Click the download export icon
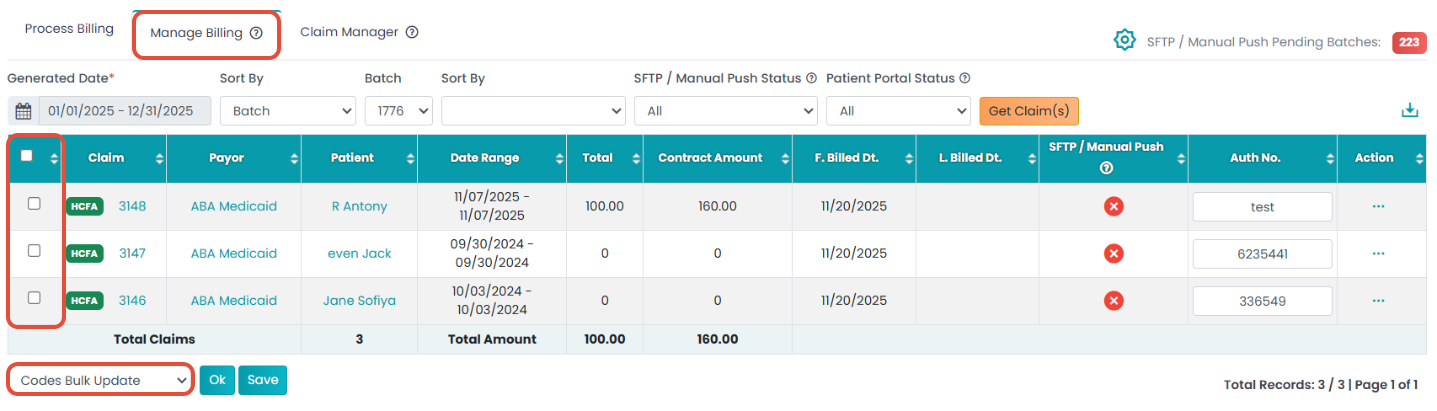The image size is (1437, 411). coord(1410,110)
